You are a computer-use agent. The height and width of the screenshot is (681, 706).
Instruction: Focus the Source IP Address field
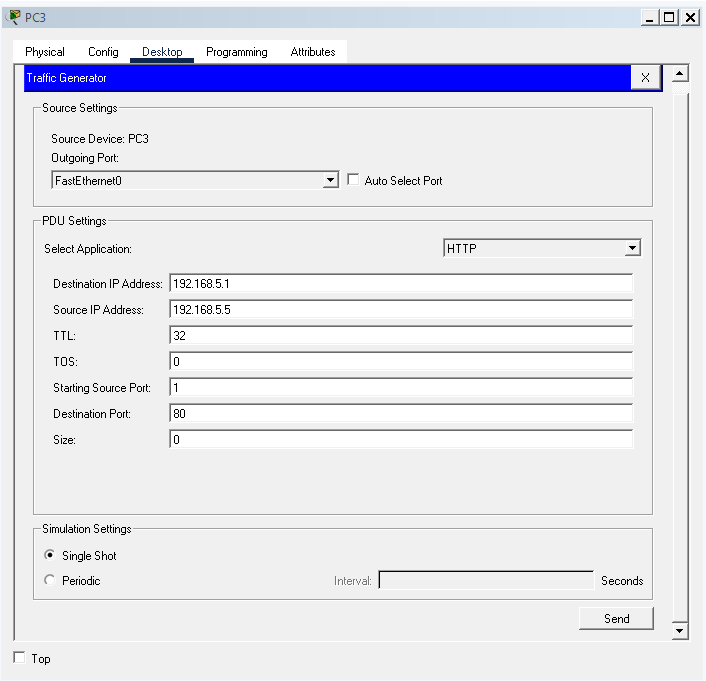tap(400, 310)
